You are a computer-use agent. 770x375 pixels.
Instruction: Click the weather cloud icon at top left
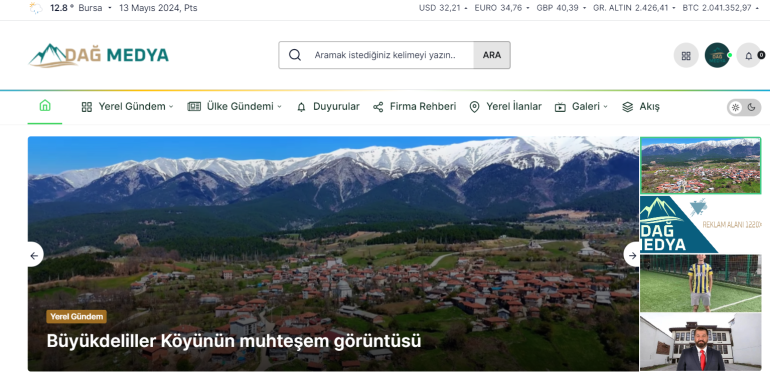pyautogui.click(x=35, y=8)
